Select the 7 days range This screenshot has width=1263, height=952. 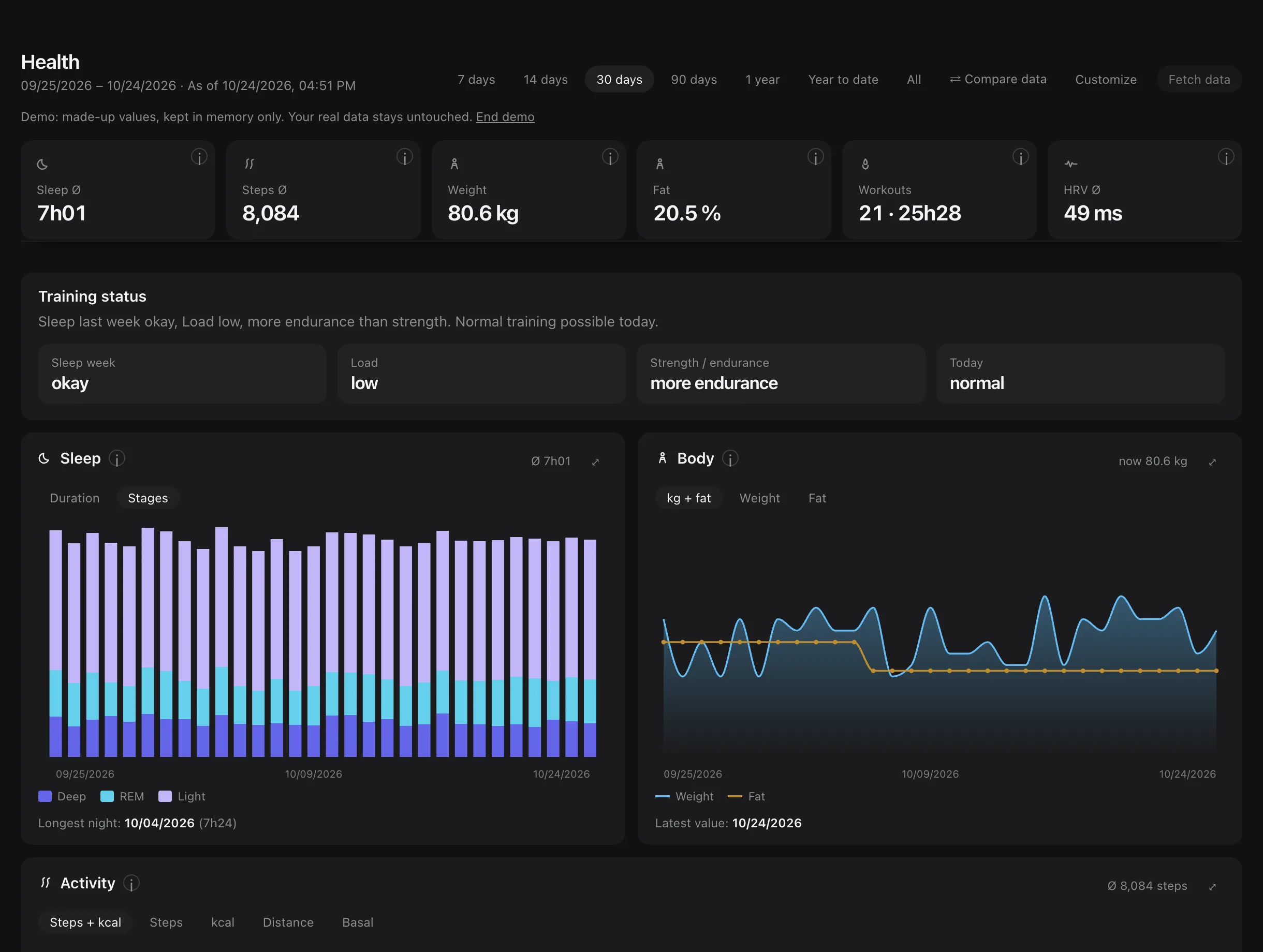(476, 79)
